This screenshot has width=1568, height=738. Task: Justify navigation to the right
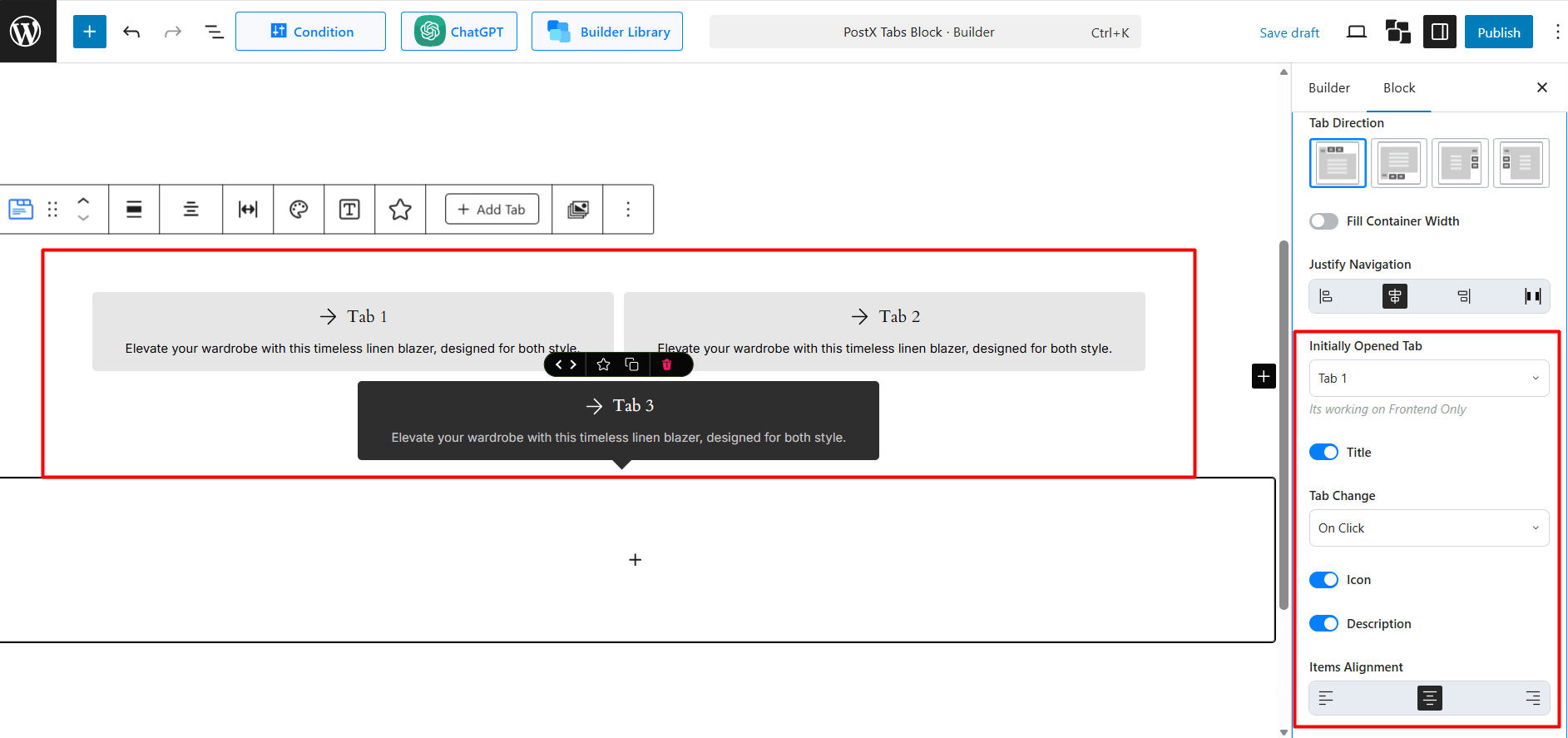[1464, 296]
